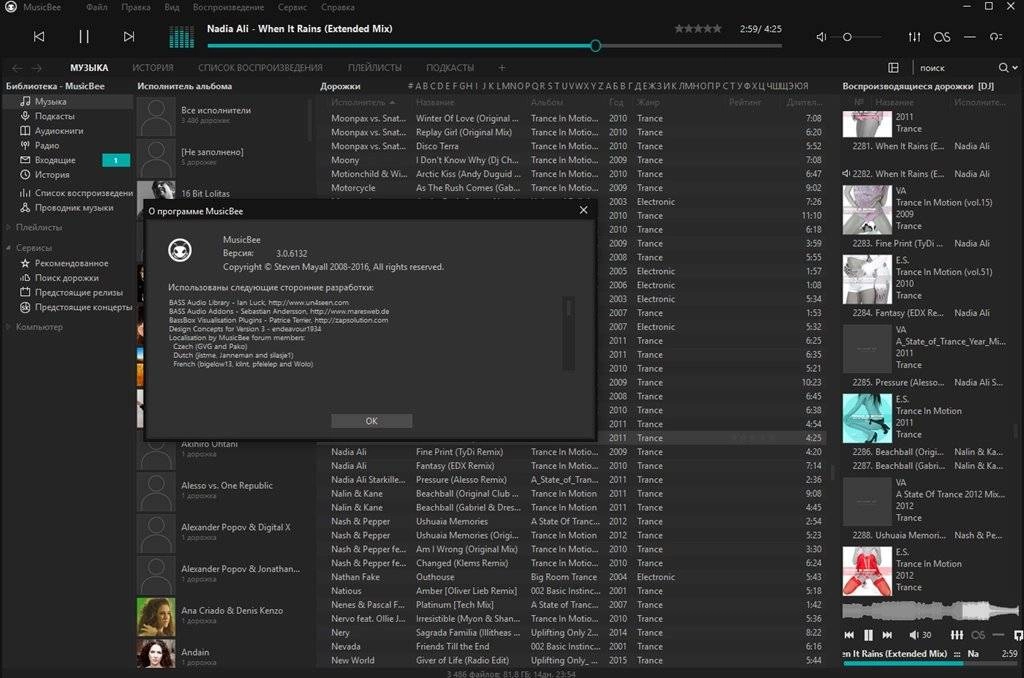The image size is (1024, 678).
Task: Seek on the mini player teal progress bar
Action: (x=930, y=664)
